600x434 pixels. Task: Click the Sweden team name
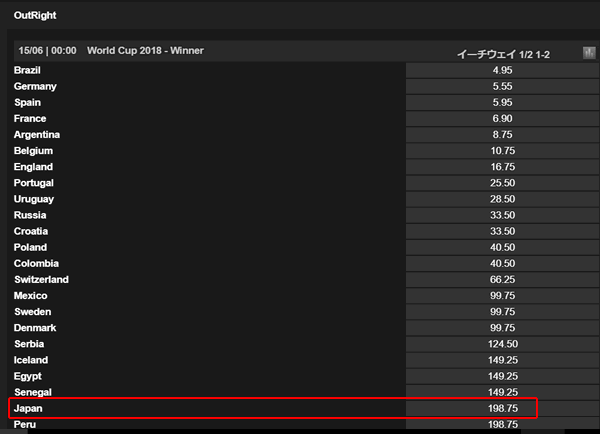click(x=33, y=312)
